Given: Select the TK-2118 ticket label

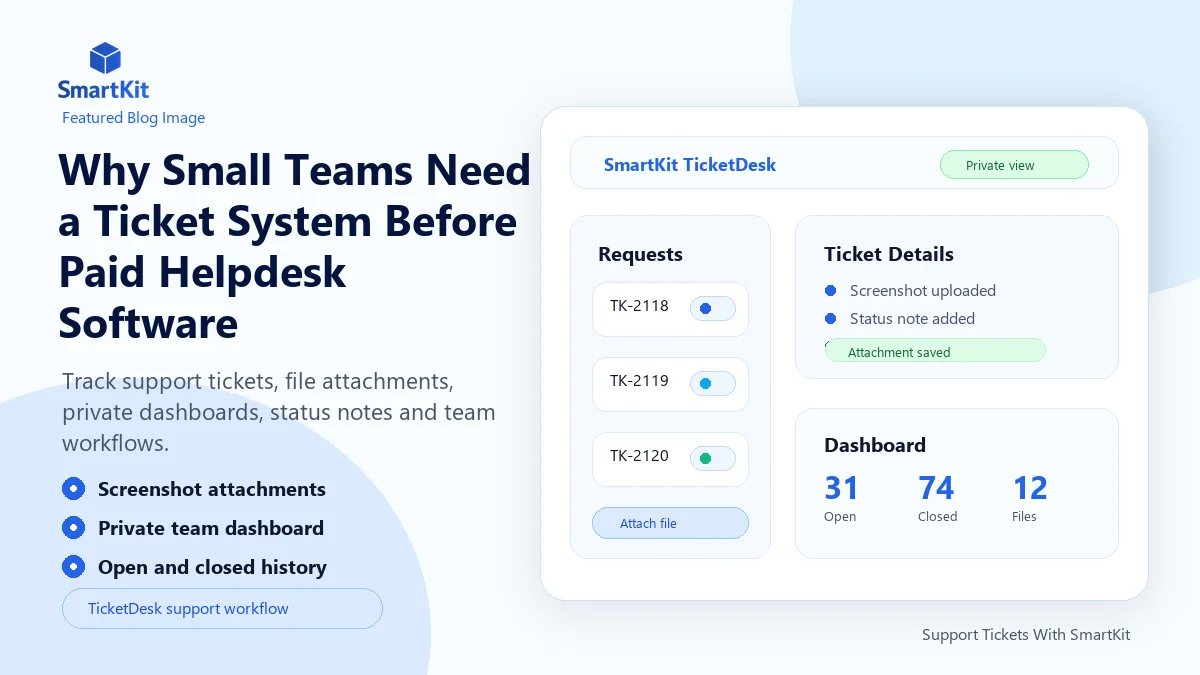Looking at the screenshot, I should [639, 306].
